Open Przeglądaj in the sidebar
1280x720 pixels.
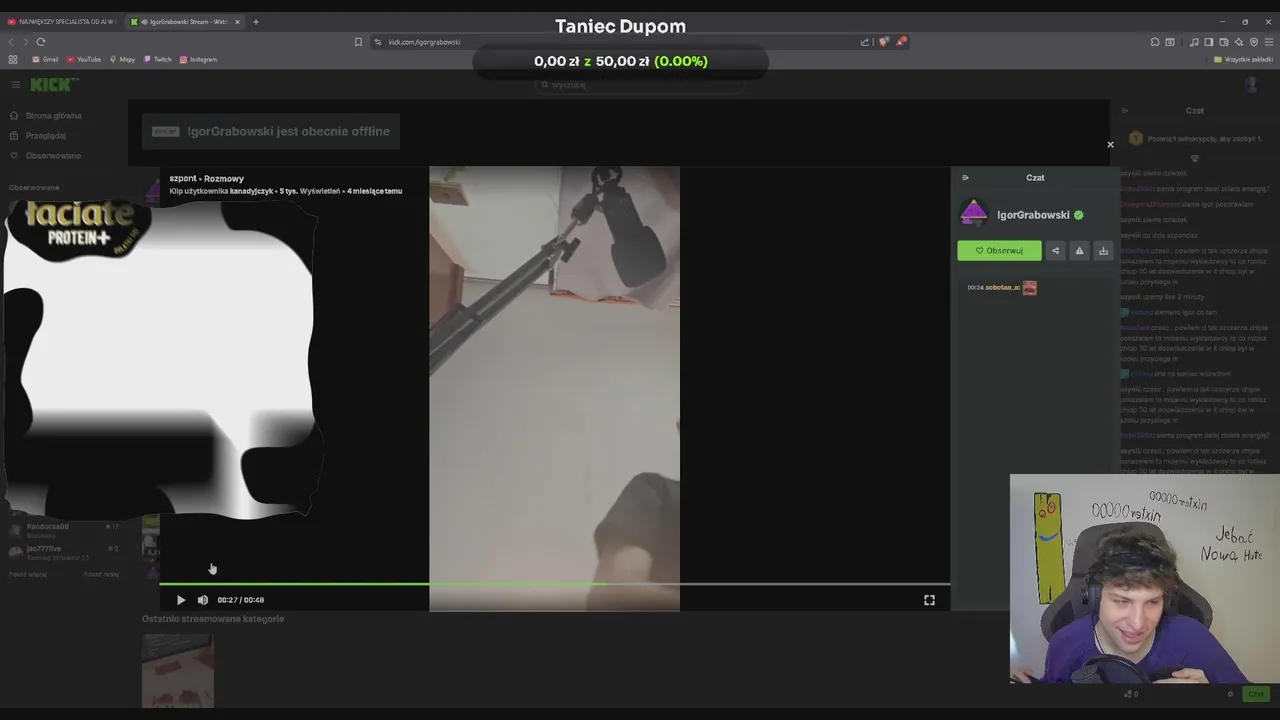pos(38,136)
